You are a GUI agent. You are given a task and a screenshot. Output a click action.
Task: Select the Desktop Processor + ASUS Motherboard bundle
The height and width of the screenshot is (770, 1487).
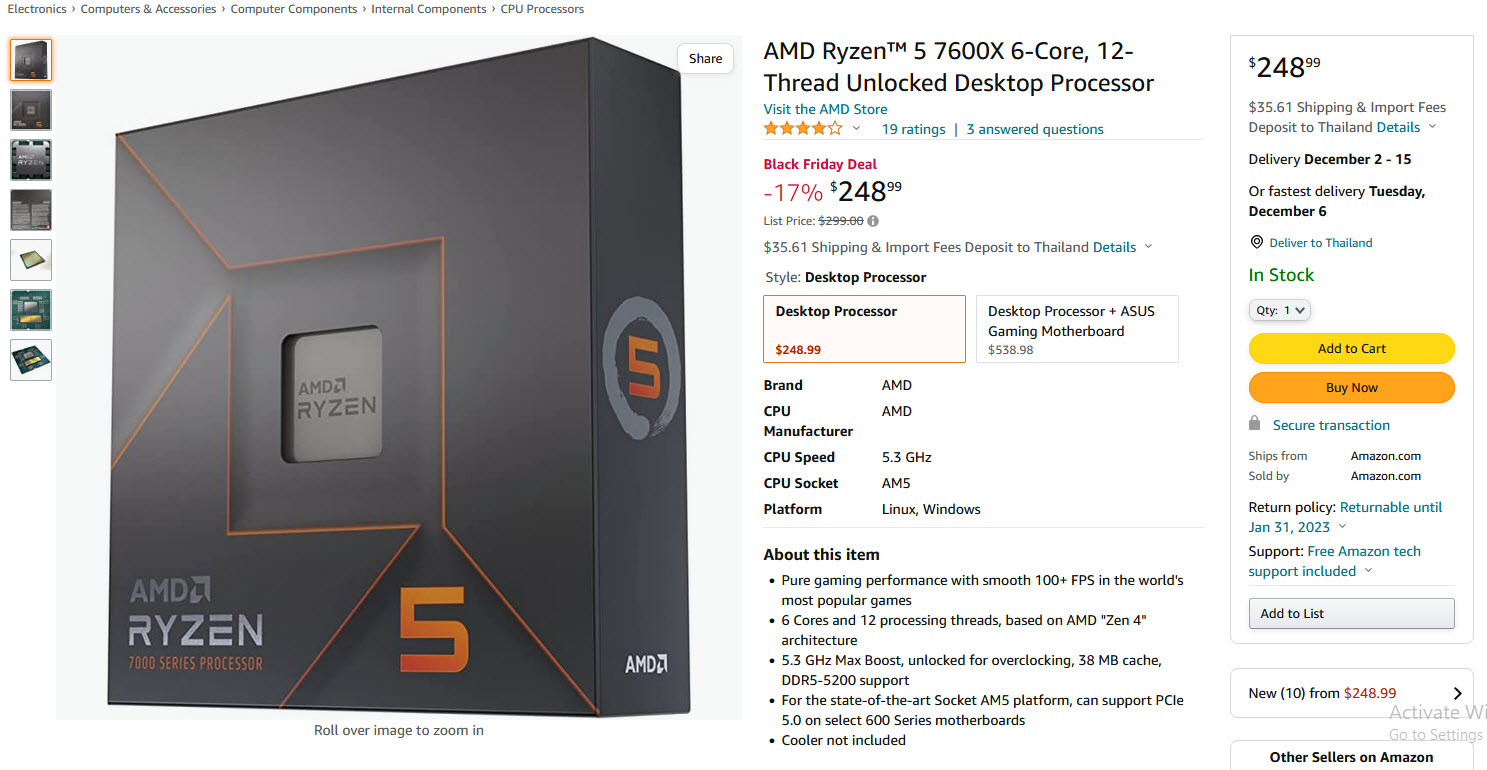coord(1076,329)
